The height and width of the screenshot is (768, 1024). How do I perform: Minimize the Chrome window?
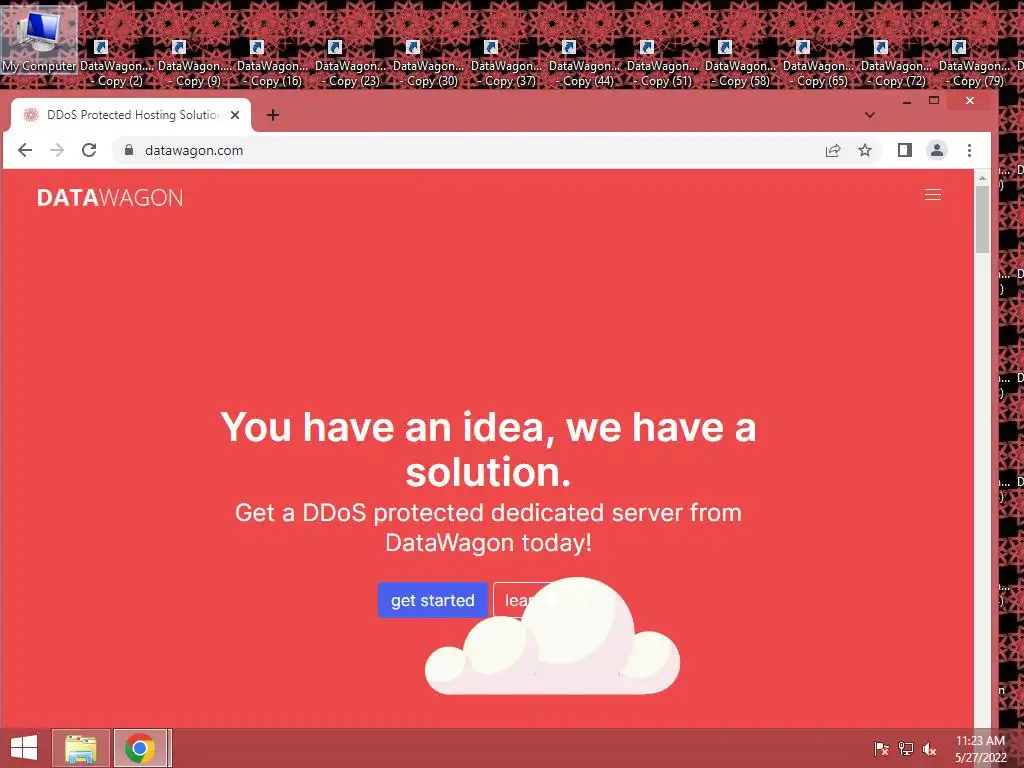point(906,101)
